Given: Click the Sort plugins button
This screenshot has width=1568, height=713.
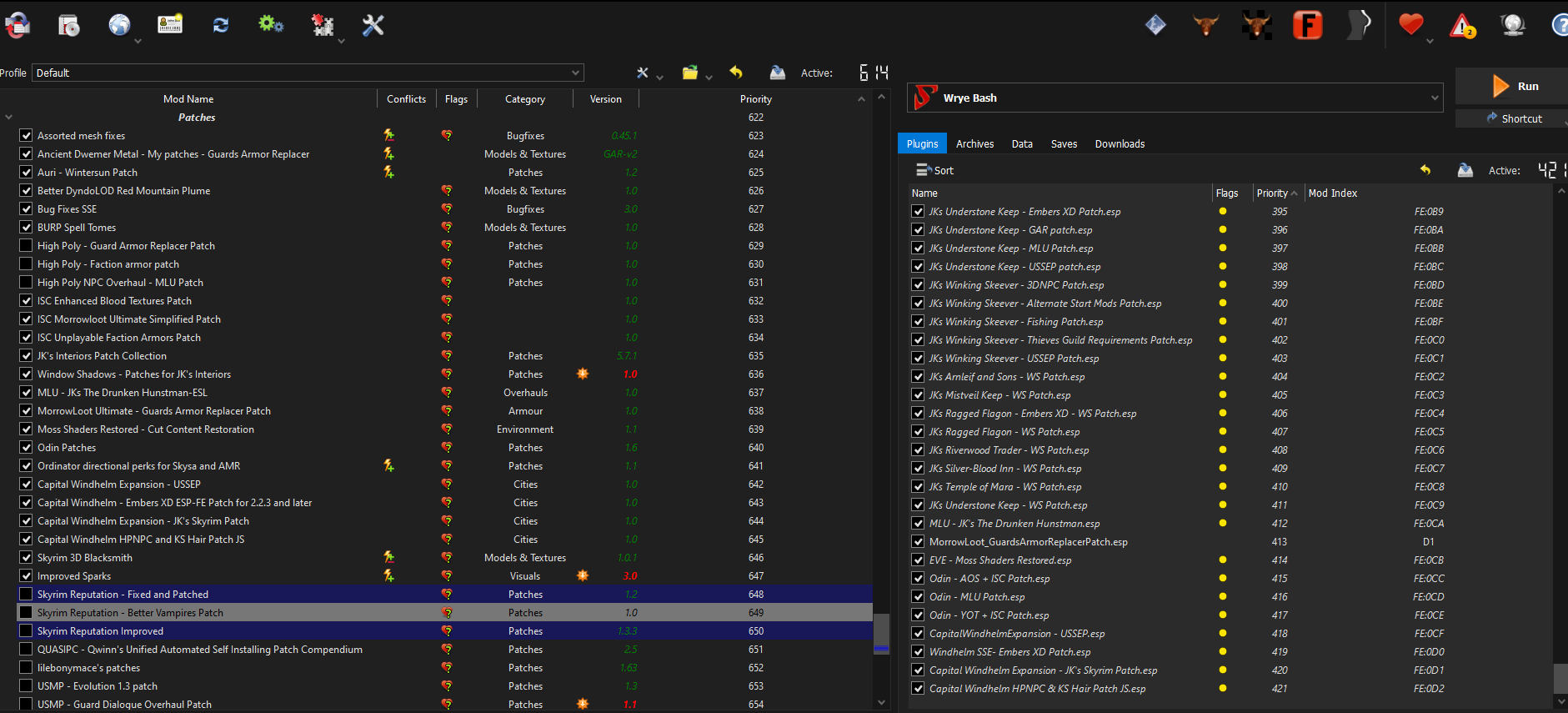Looking at the screenshot, I should click(934, 170).
